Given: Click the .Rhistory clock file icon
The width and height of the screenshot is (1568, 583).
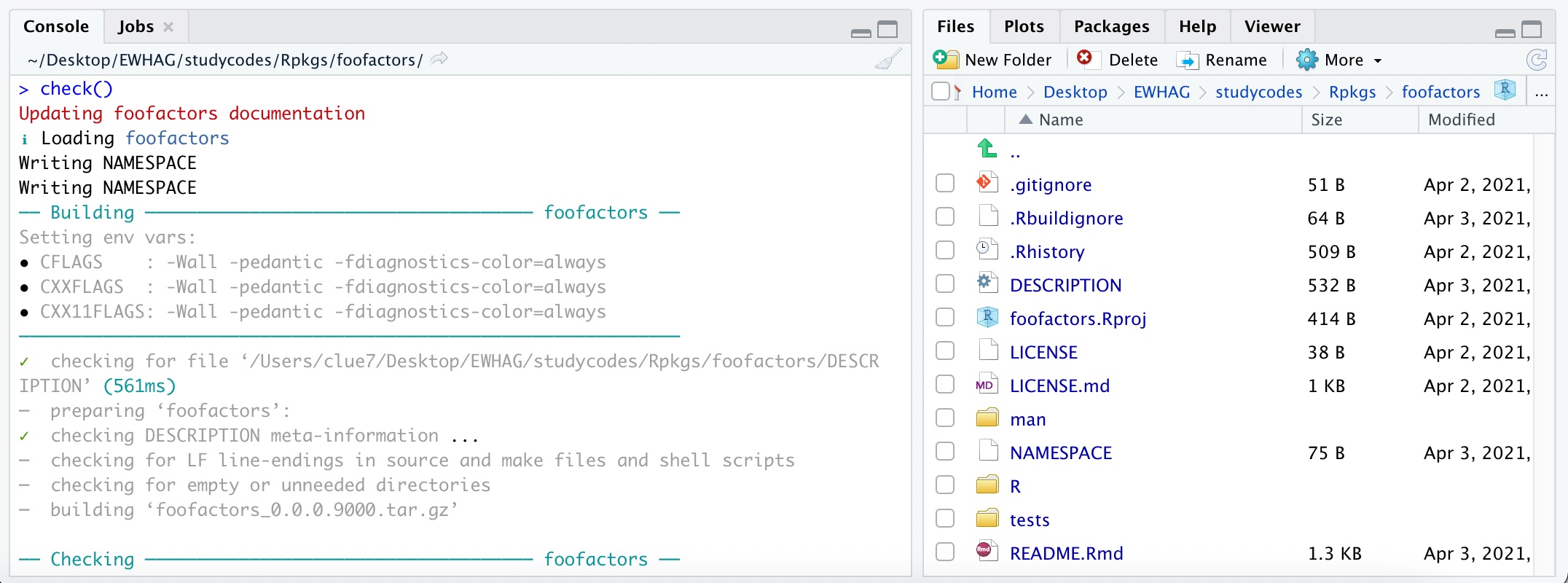Looking at the screenshot, I should point(987,249).
